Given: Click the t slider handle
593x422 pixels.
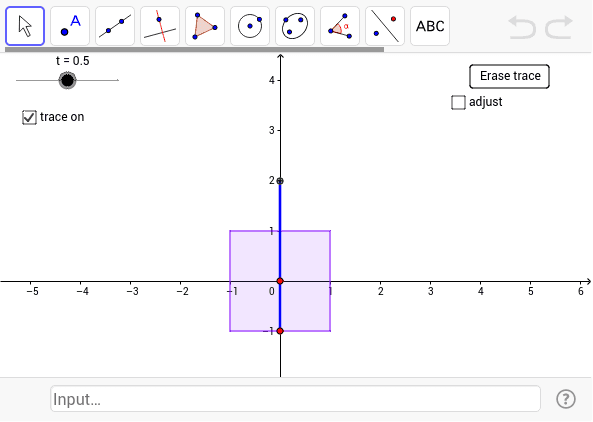Looking at the screenshot, I should [x=67, y=80].
